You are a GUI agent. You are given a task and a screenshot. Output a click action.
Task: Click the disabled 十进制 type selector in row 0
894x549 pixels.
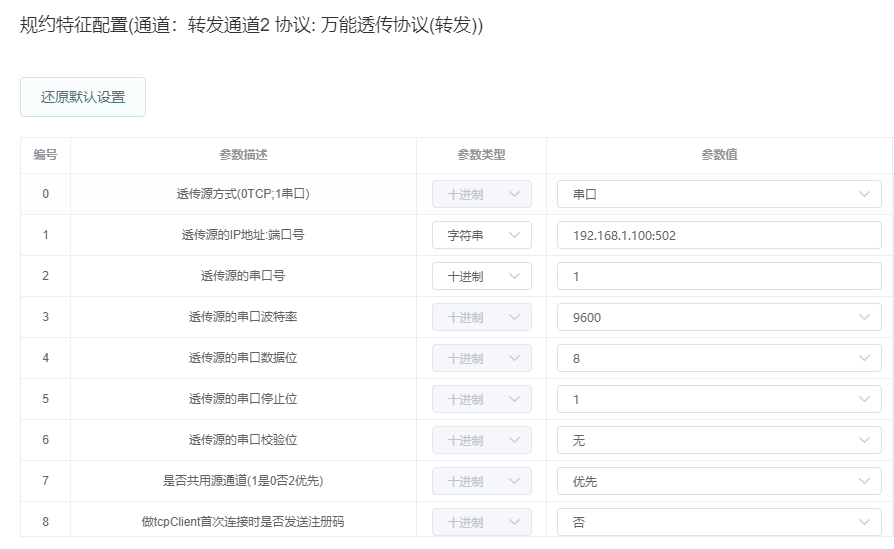coord(482,194)
